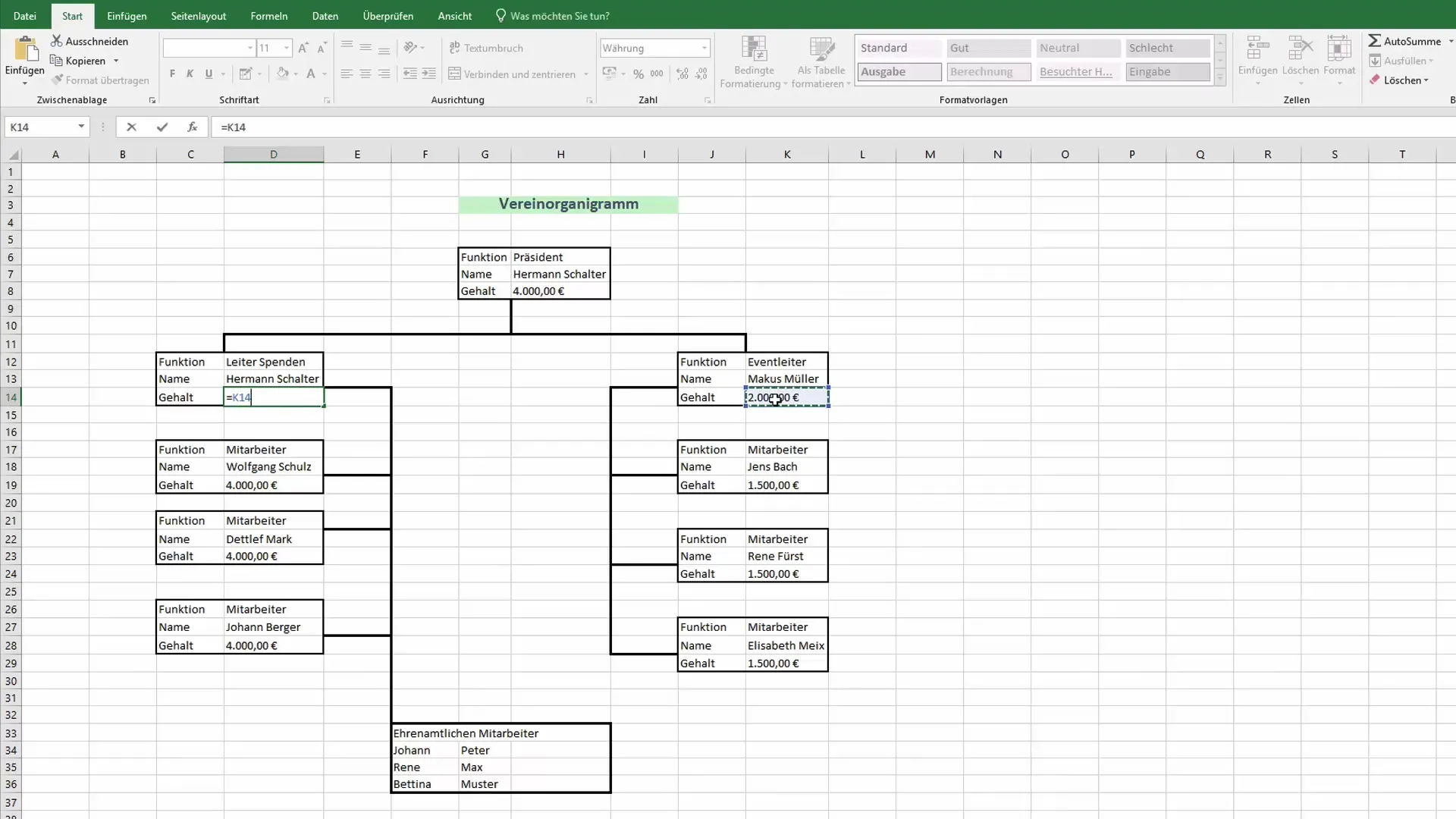Remove a decimal place
This screenshot has height=819, width=1456.
[701, 74]
